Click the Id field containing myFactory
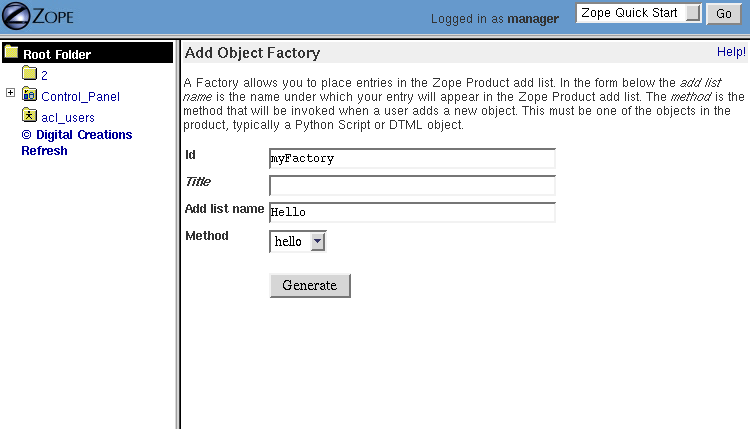This screenshot has width=750, height=429. pyautogui.click(x=412, y=158)
